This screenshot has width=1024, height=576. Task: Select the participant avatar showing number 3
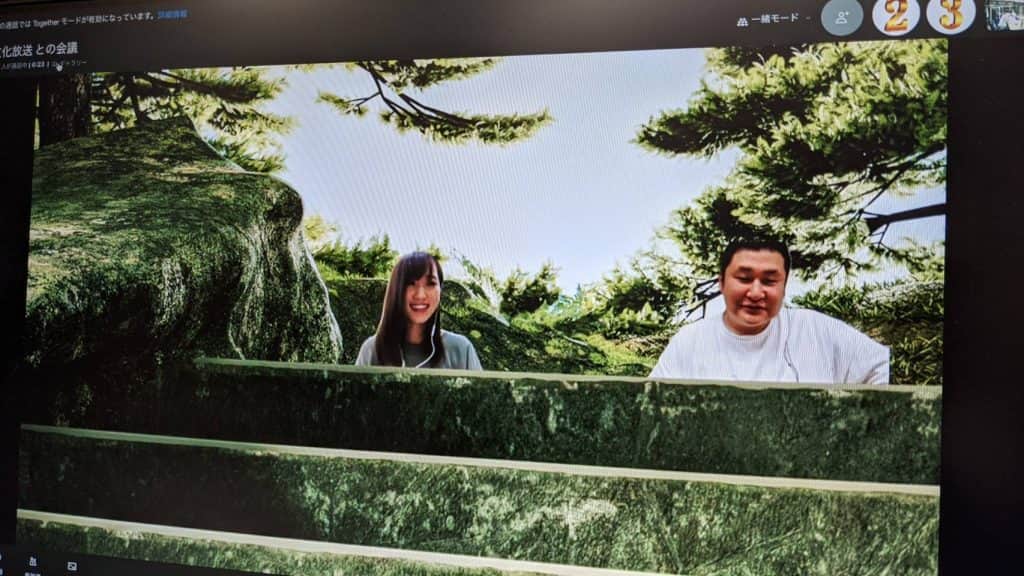950,16
